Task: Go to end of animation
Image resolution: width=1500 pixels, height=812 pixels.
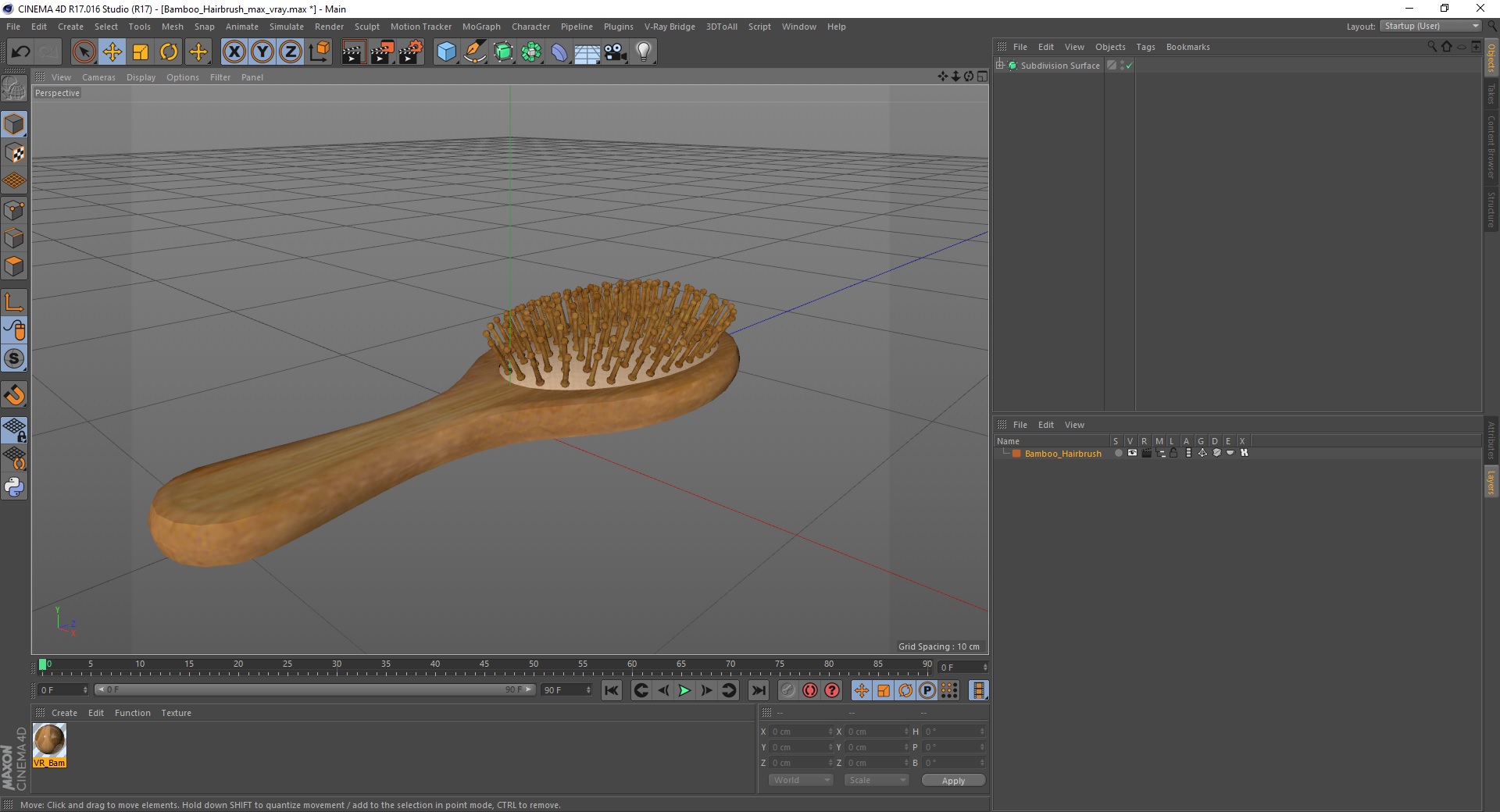Action: pos(758,690)
